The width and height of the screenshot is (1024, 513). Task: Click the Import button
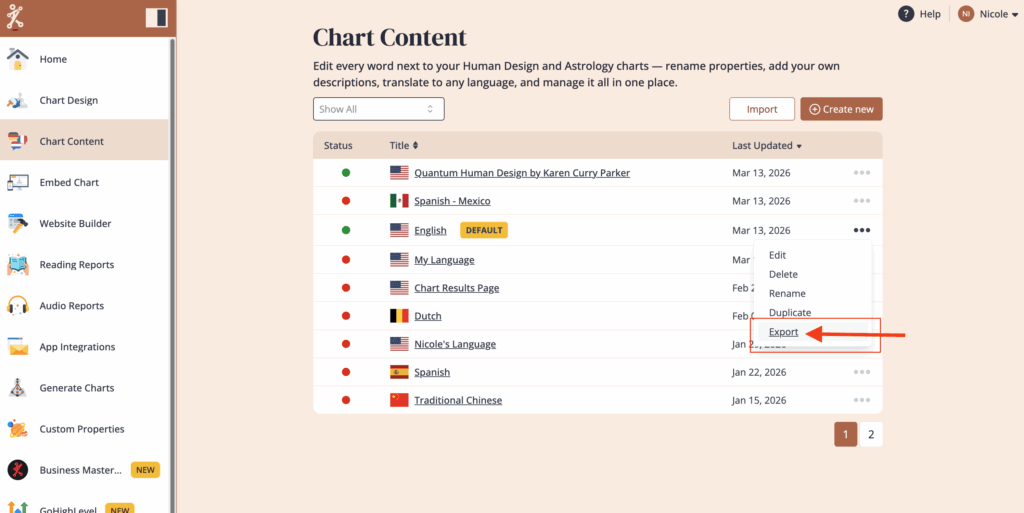click(762, 109)
